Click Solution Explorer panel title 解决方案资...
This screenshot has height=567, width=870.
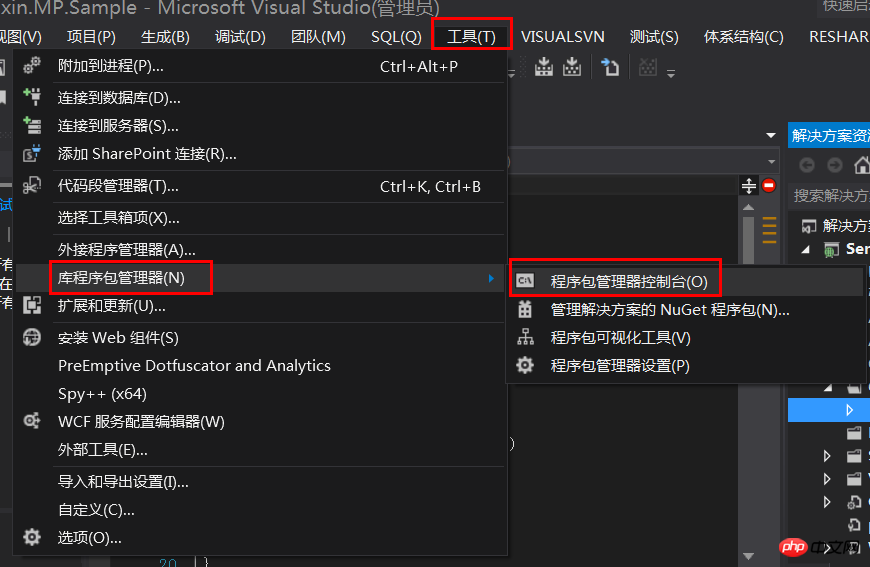(830, 135)
